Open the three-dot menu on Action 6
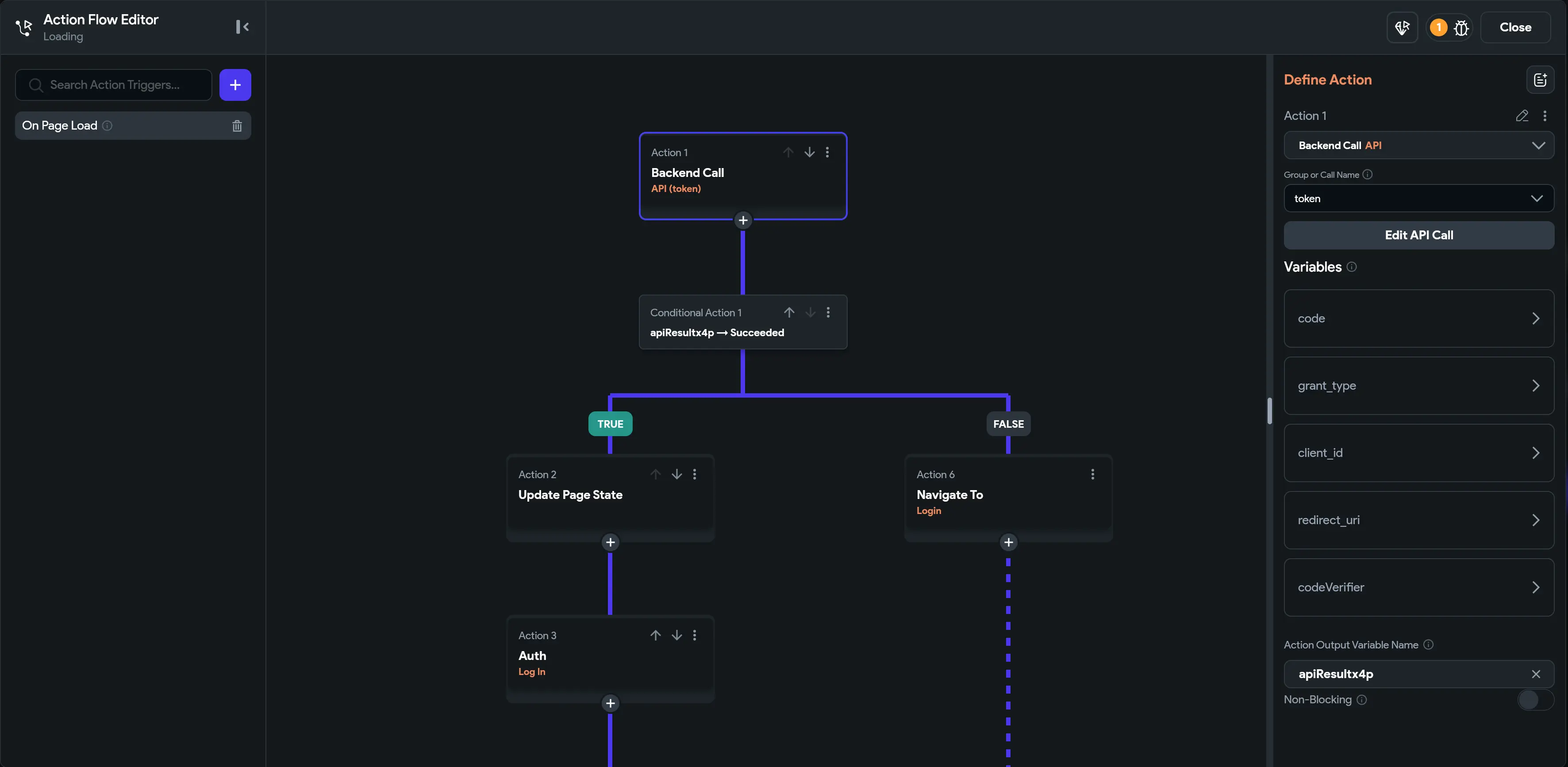This screenshot has height=767, width=1568. point(1093,474)
